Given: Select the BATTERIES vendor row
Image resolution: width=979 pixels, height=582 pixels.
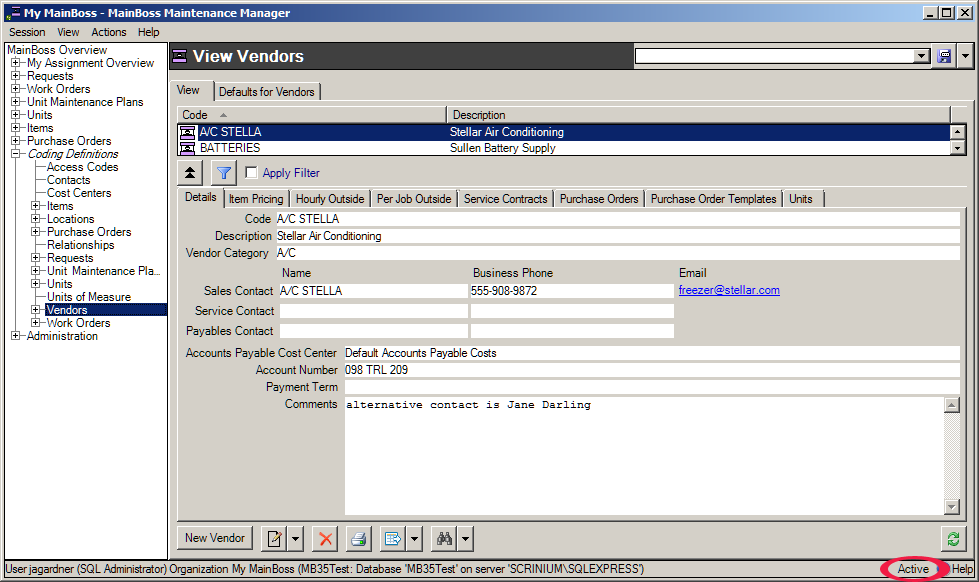Looking at the screenshot, I should (564, 148).
